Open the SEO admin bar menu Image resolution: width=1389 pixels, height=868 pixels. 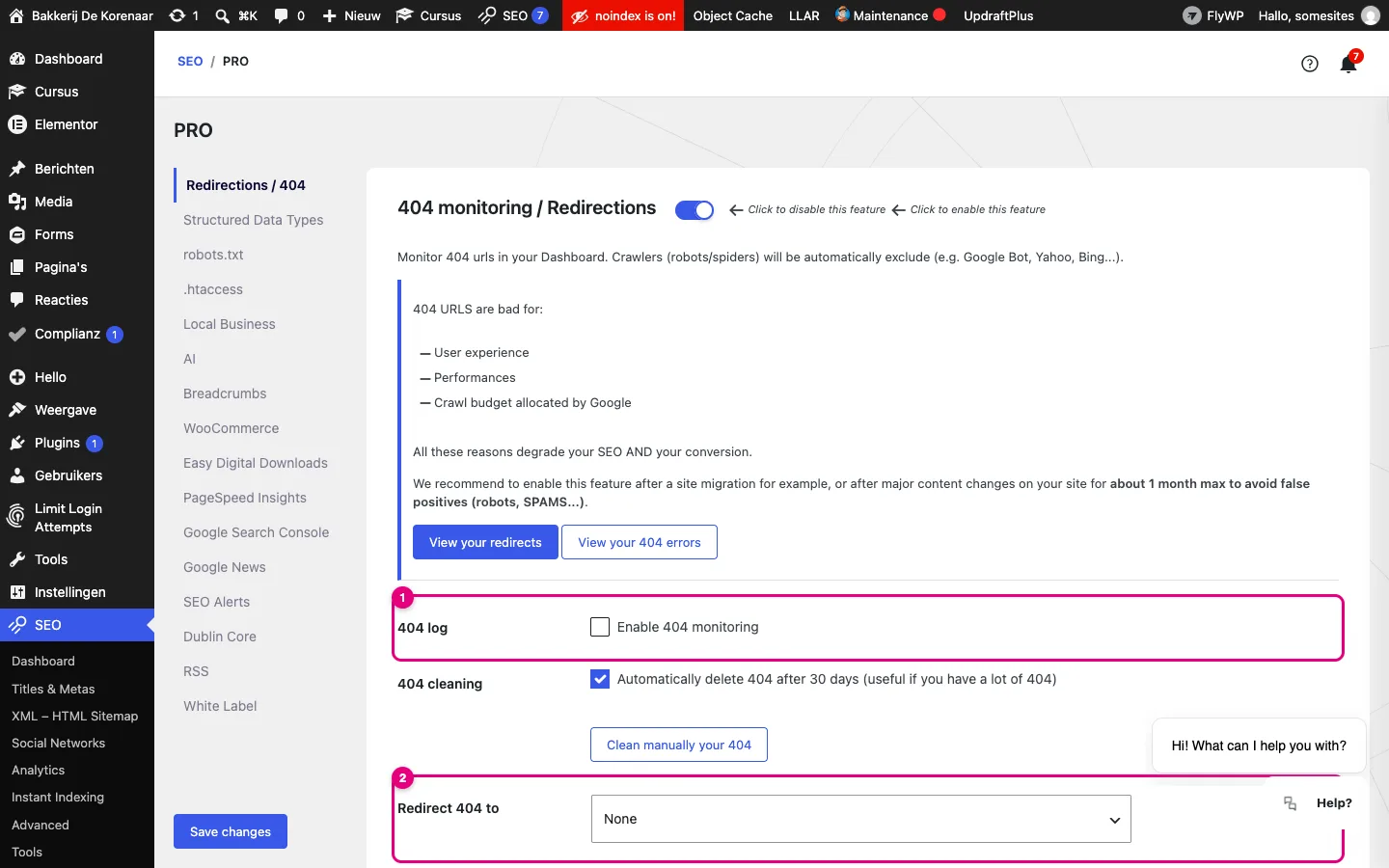click(513, 15)
